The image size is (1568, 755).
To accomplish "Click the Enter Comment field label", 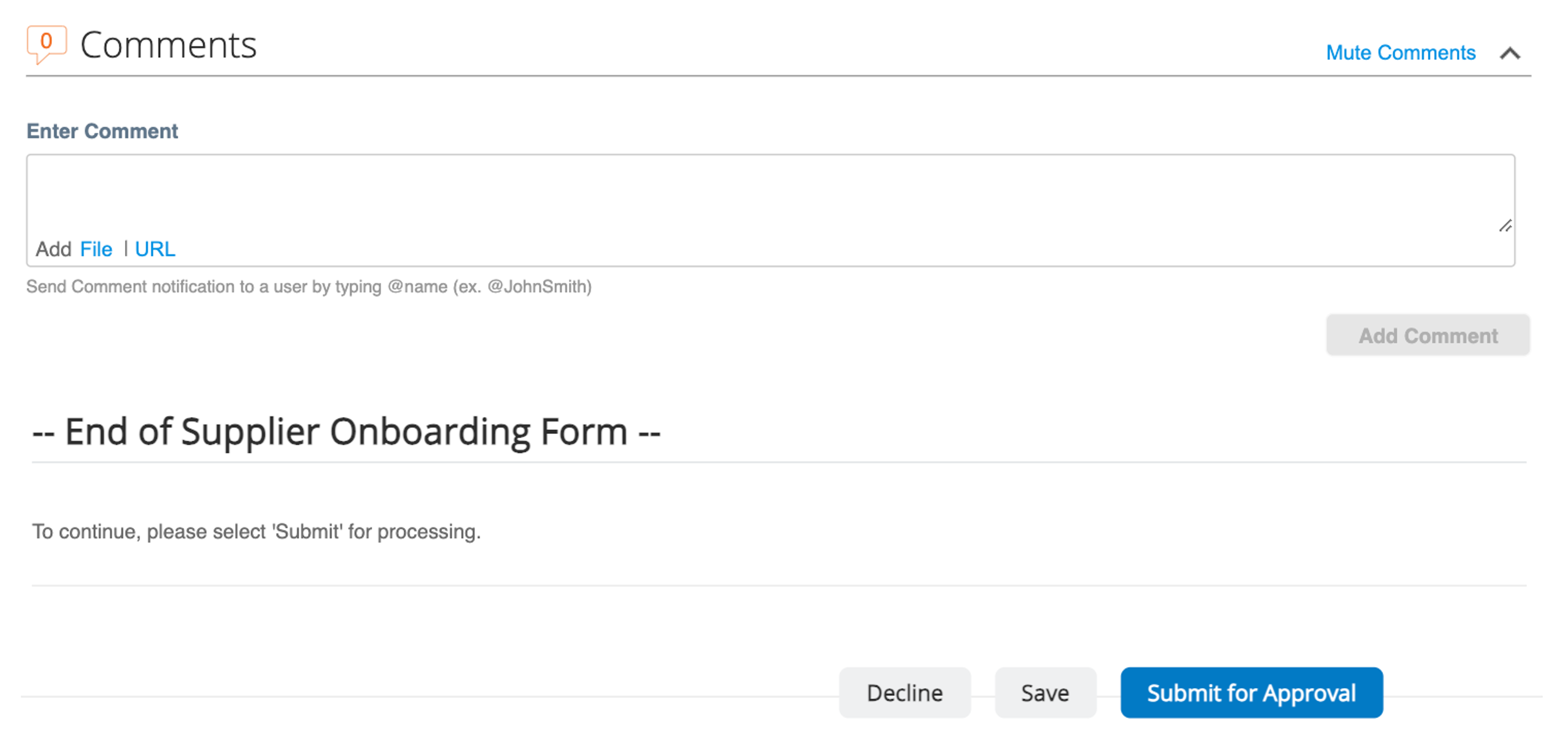I will pos(102,131).
